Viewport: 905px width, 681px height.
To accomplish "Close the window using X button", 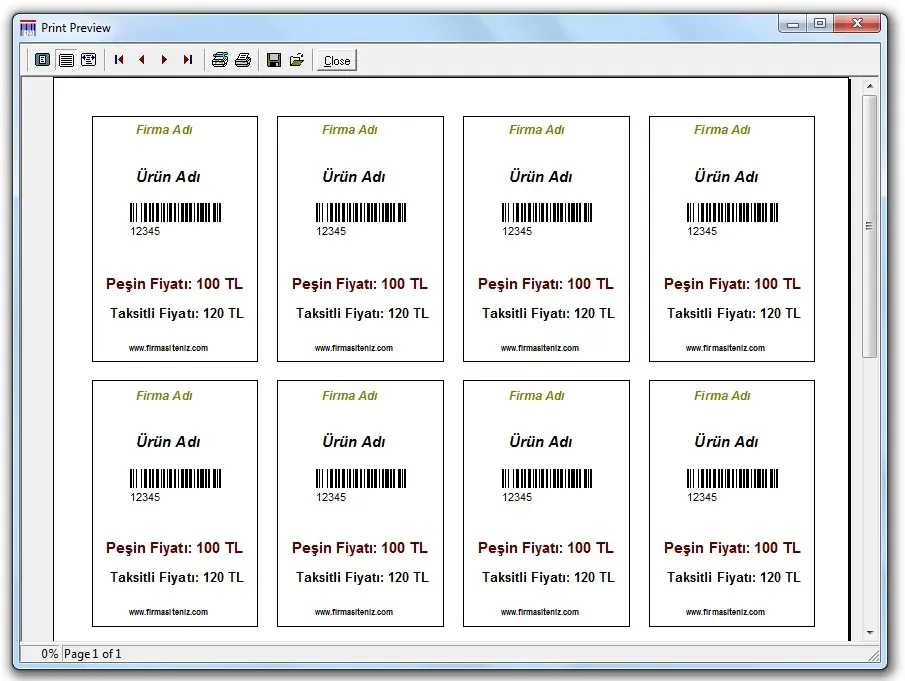I will (857, 24).
